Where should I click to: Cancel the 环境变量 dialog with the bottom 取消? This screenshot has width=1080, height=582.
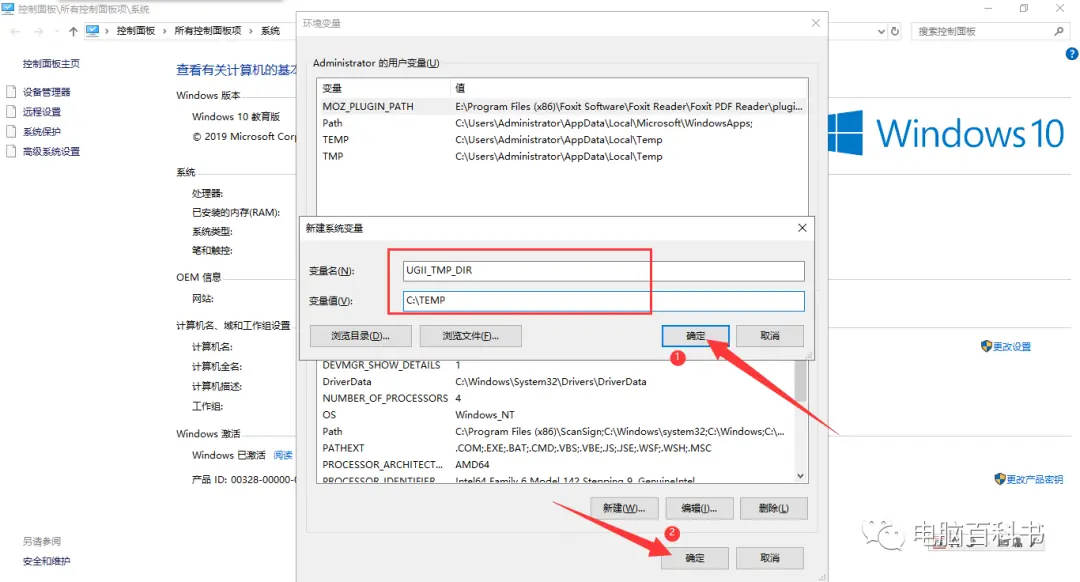[x=770, y=558]
